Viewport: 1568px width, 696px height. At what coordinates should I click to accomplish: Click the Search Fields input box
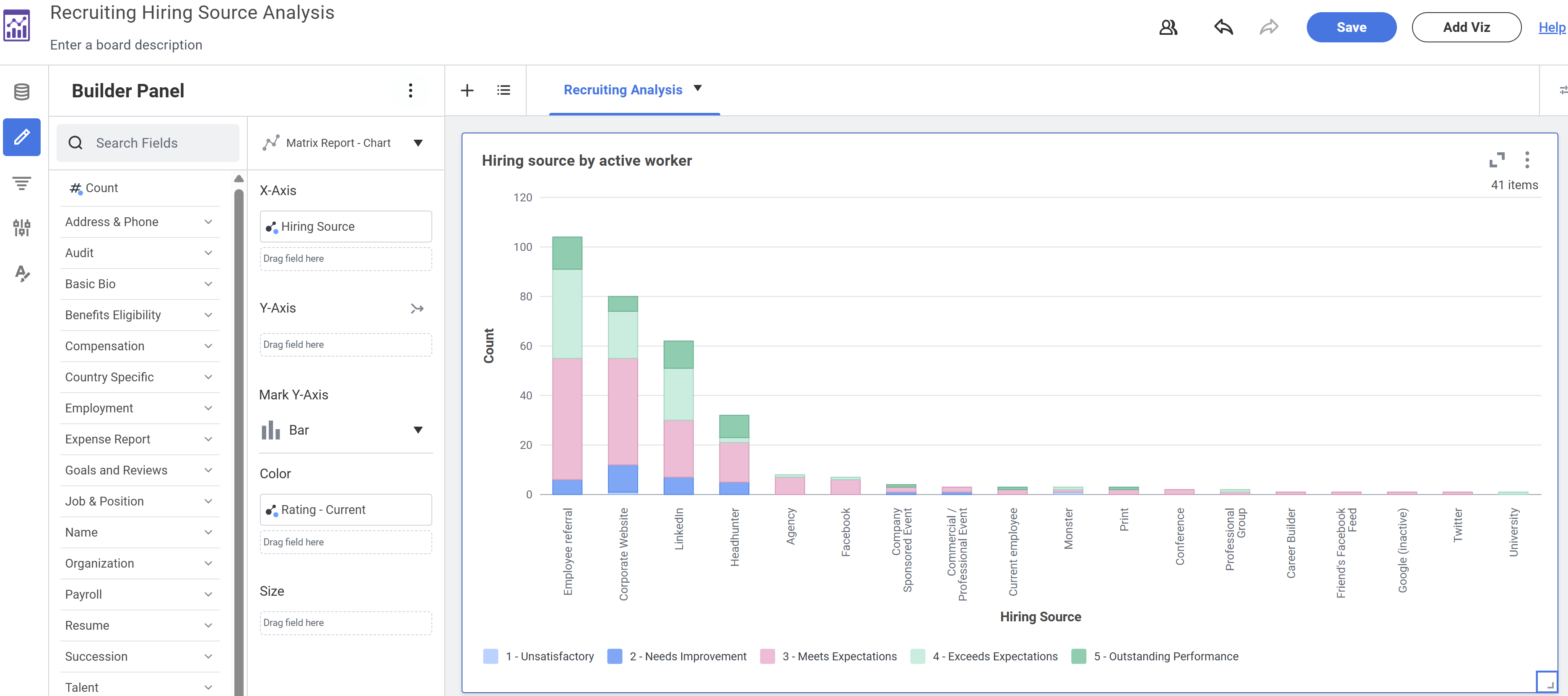pos(148,143)
